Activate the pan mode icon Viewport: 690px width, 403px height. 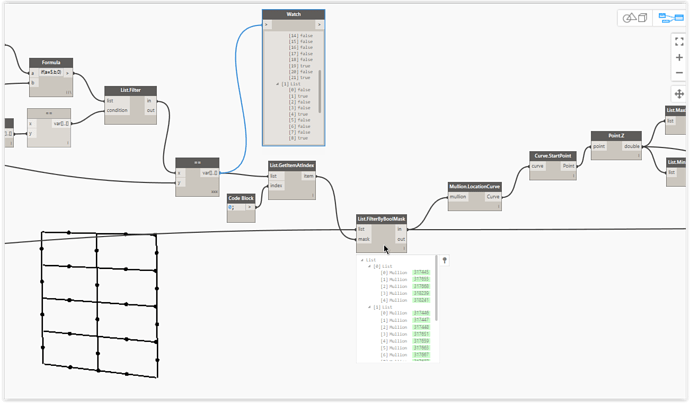[x=679, y=94]
